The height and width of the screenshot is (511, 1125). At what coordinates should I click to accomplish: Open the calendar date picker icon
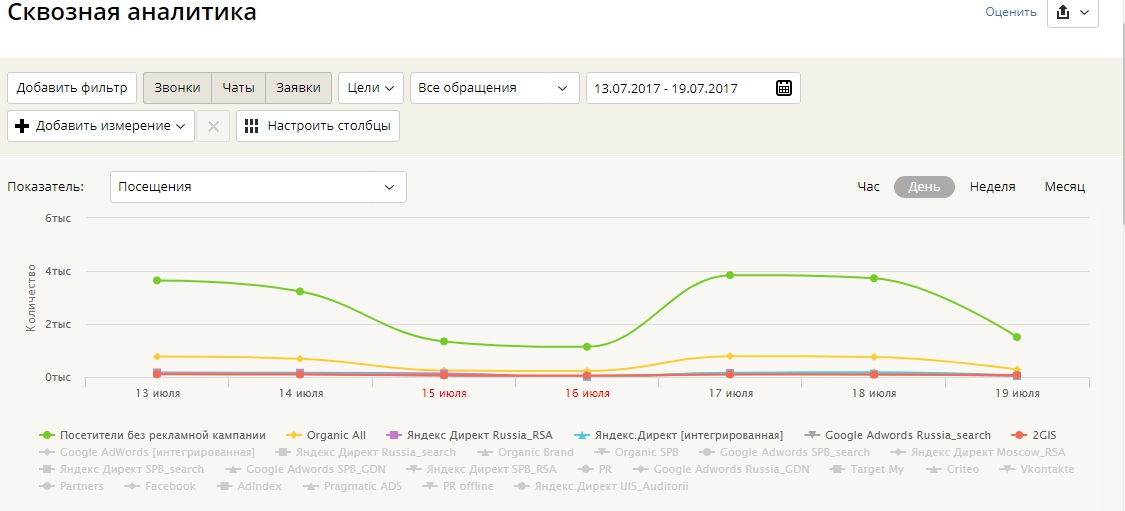[x=784, y=88]
